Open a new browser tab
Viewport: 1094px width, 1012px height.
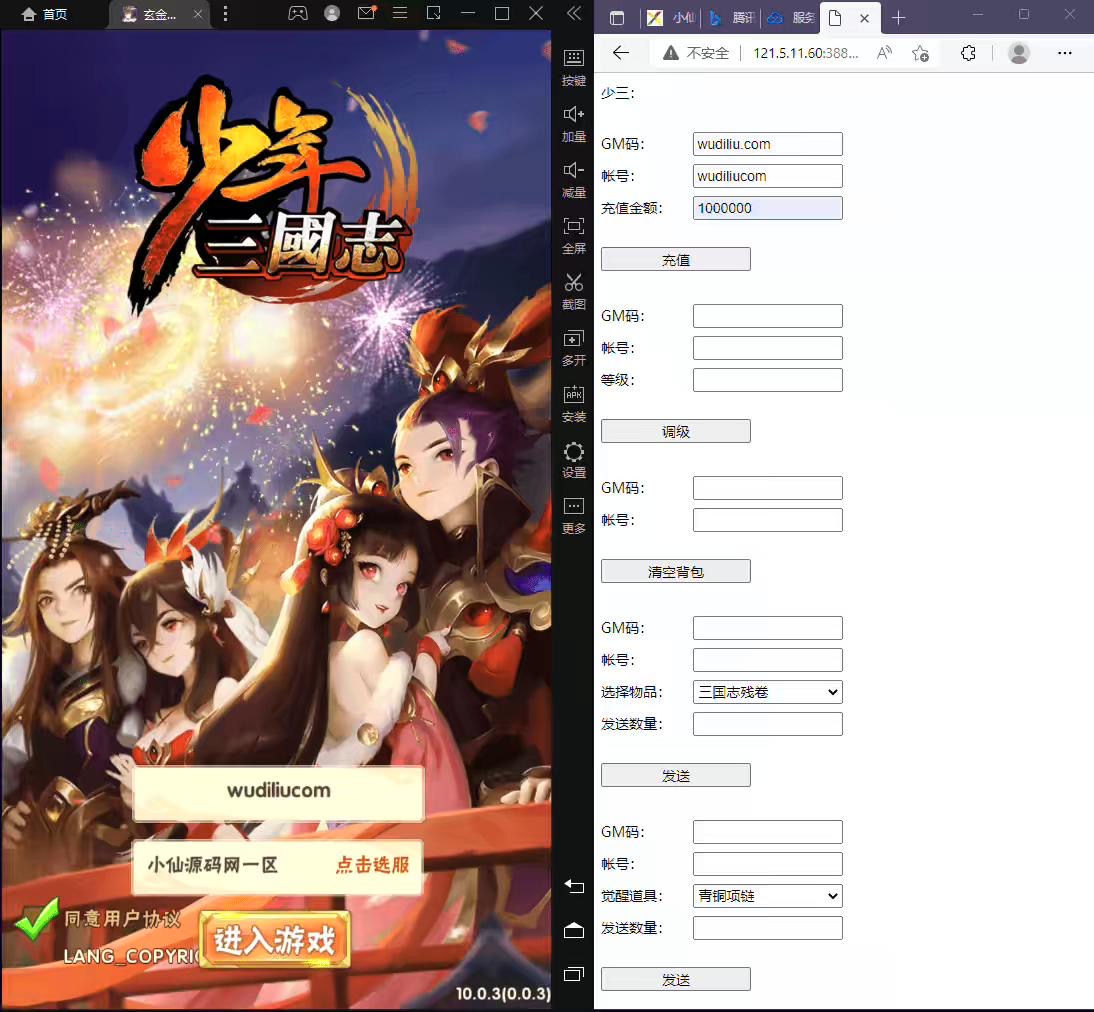tap(899, 18)
